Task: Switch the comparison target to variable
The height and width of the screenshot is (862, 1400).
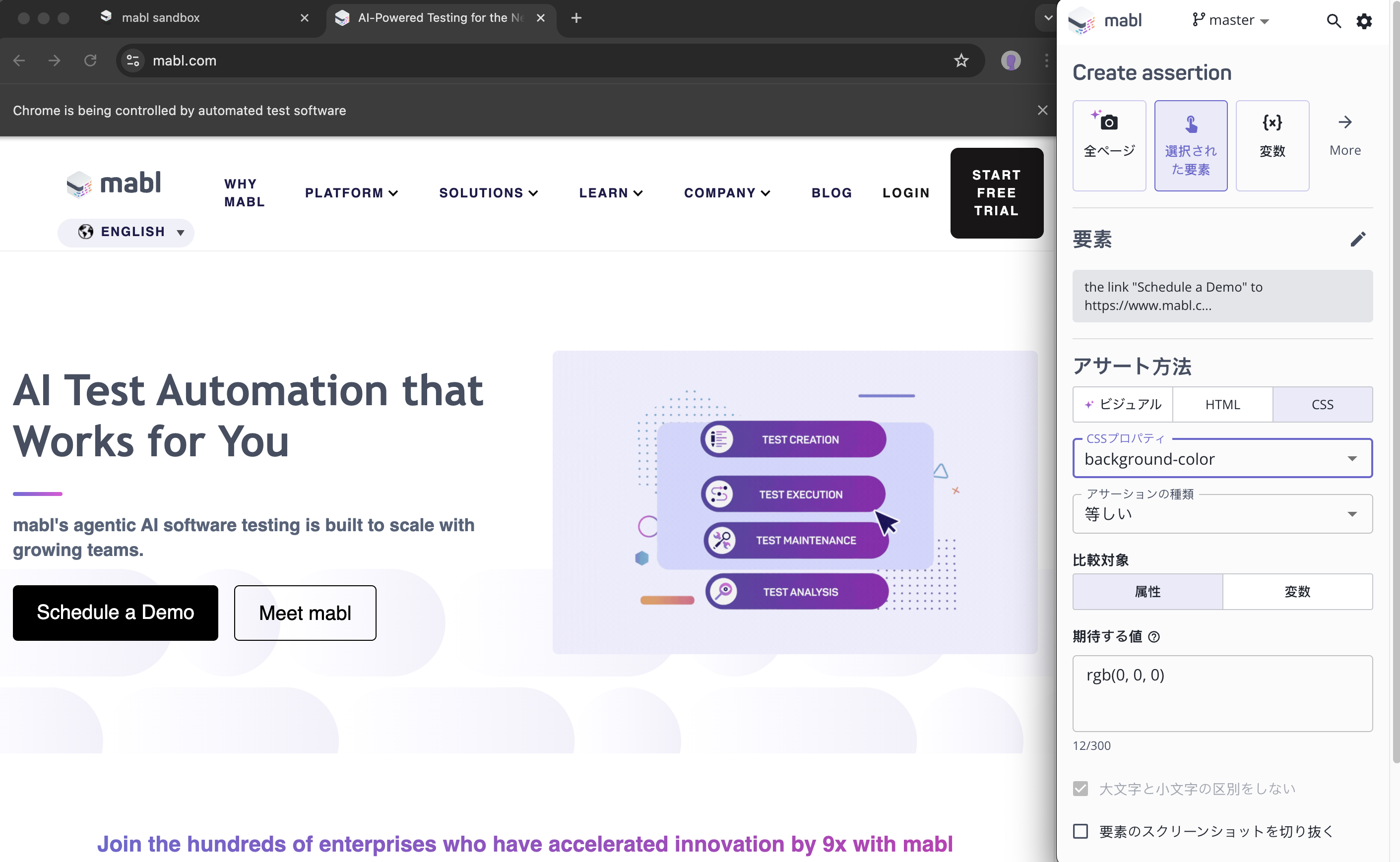Action: 1297,592
